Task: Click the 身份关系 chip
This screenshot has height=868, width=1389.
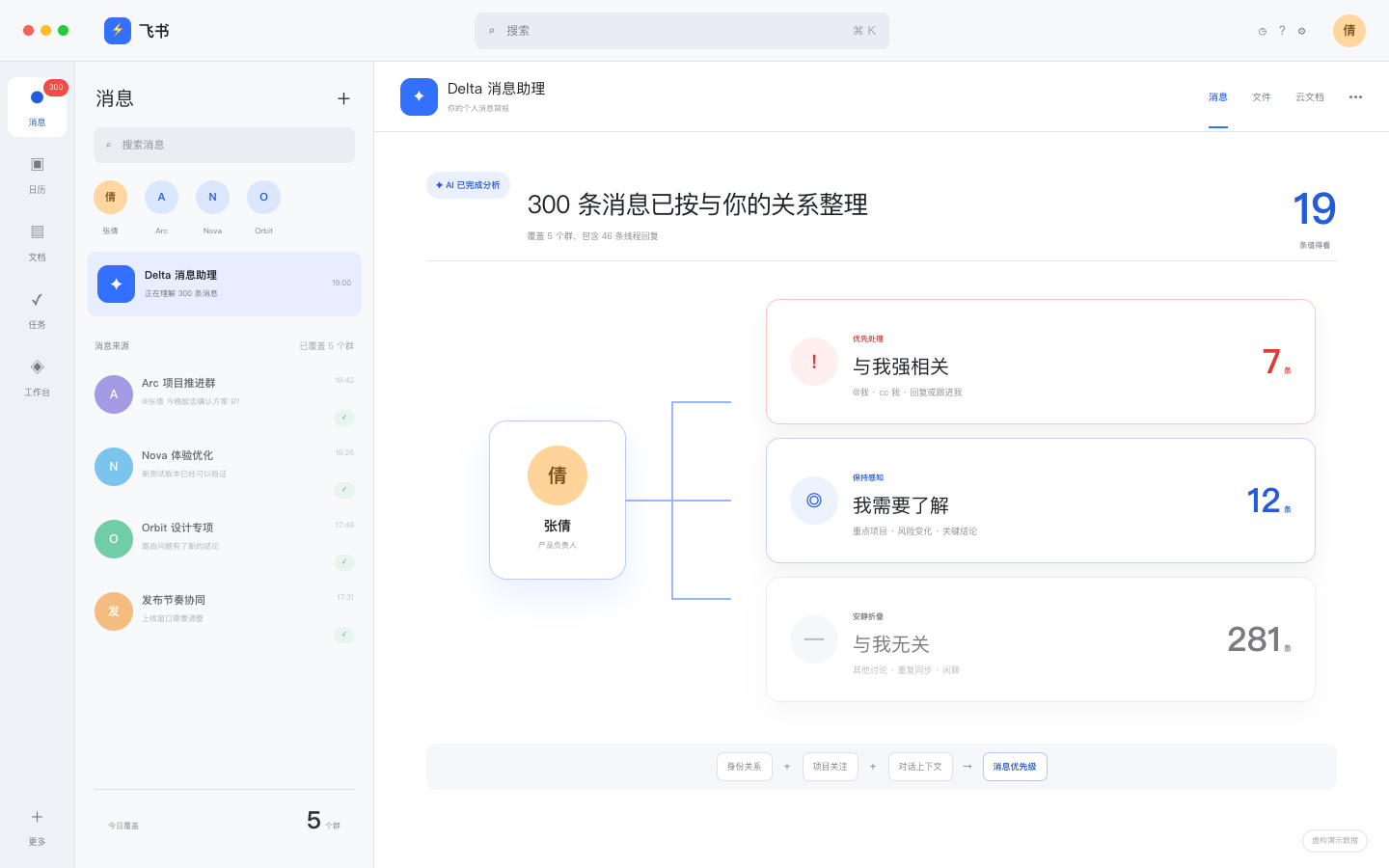Action: (745, 767)
